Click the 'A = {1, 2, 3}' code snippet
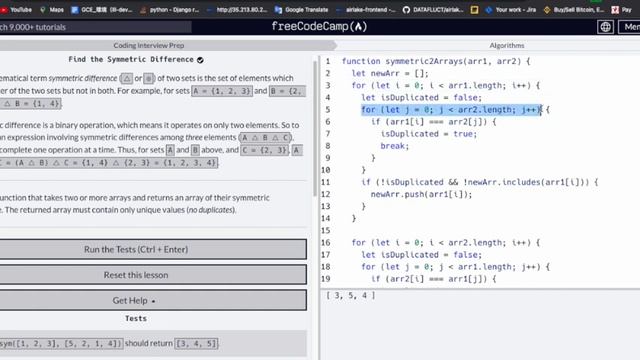Viewport: 640px width, 360px height. [222, 91]
